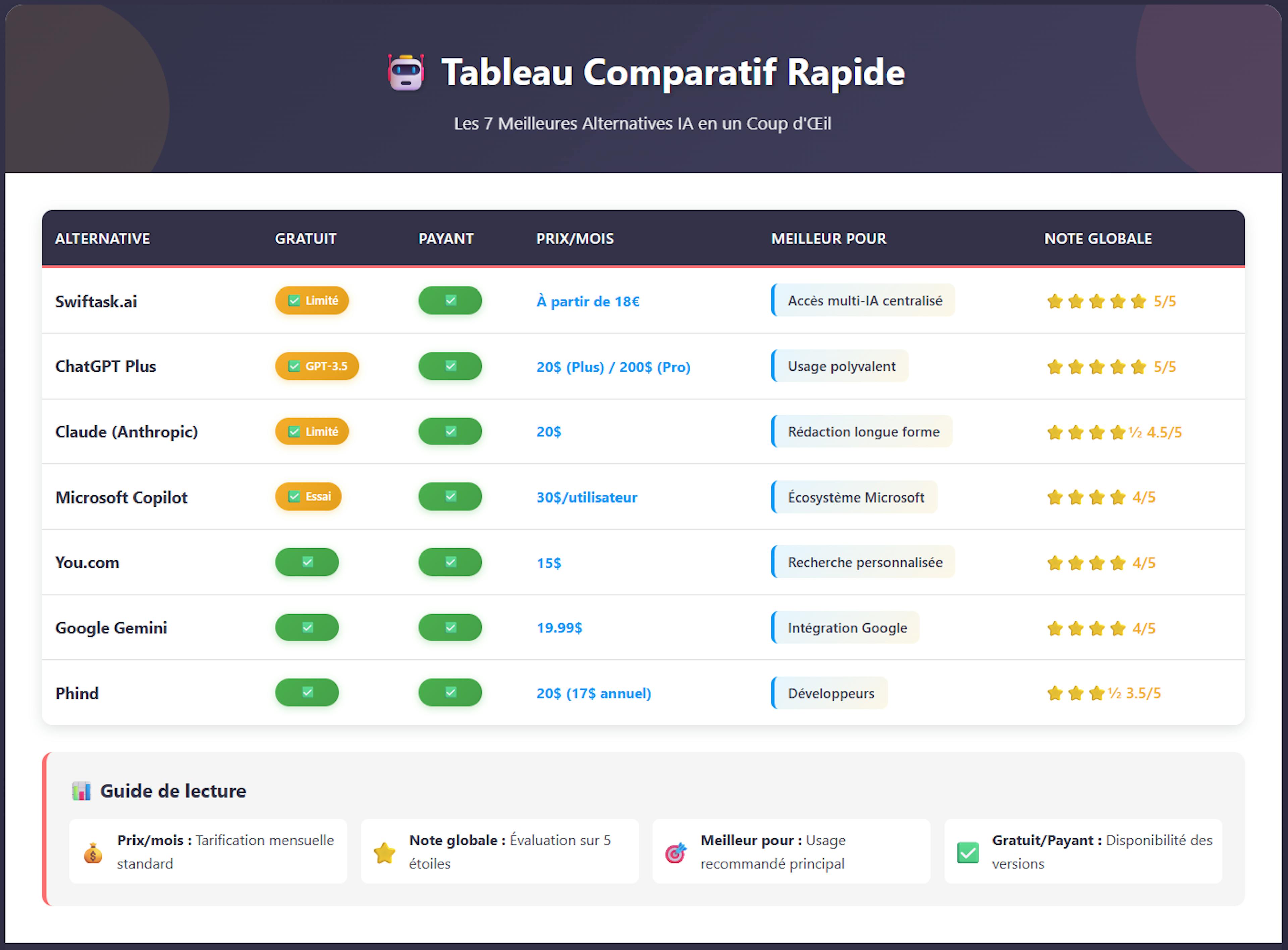Click the Payant checkmark for Google Gemini
Image resolution: width=1288 pixels, height=950 pixels.
450,627
